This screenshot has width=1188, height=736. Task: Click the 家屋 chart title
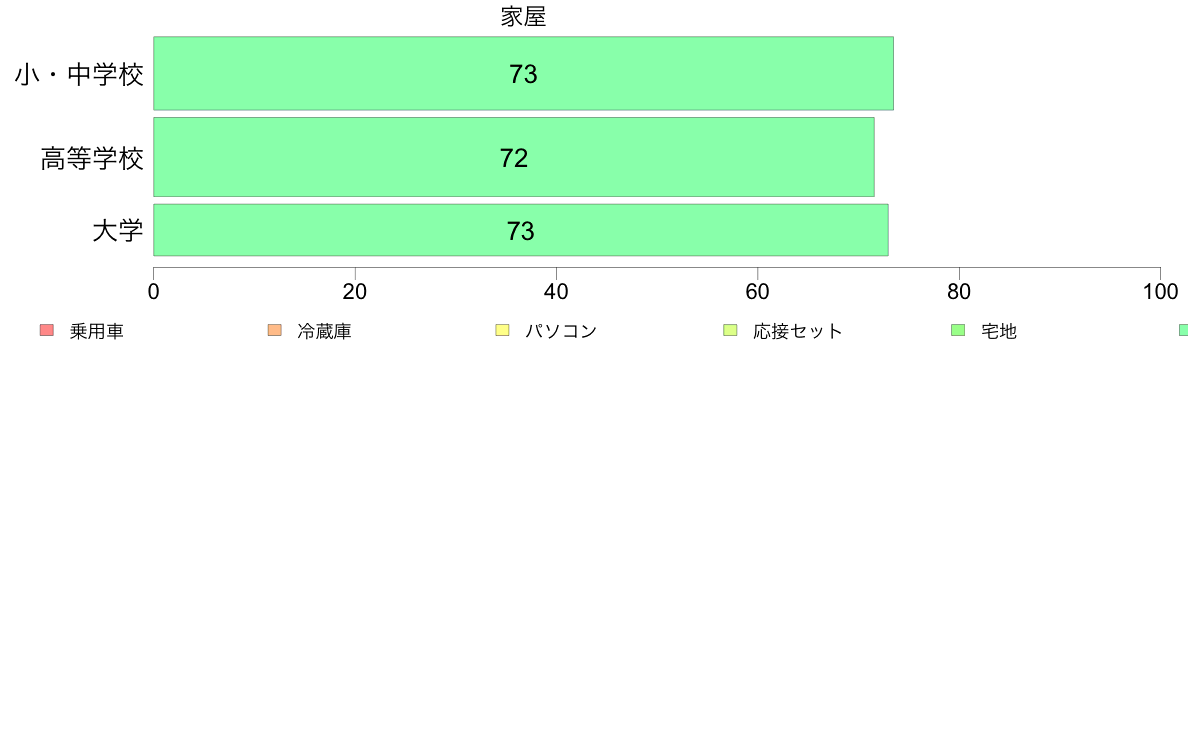click(524, 17)
